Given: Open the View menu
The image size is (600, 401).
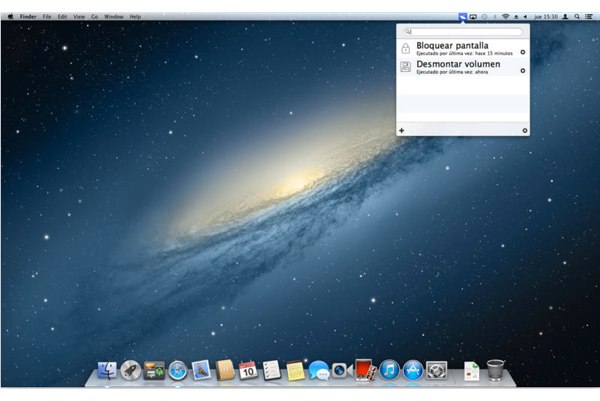Looking at the screenshot, I should [x=79, y=16].
